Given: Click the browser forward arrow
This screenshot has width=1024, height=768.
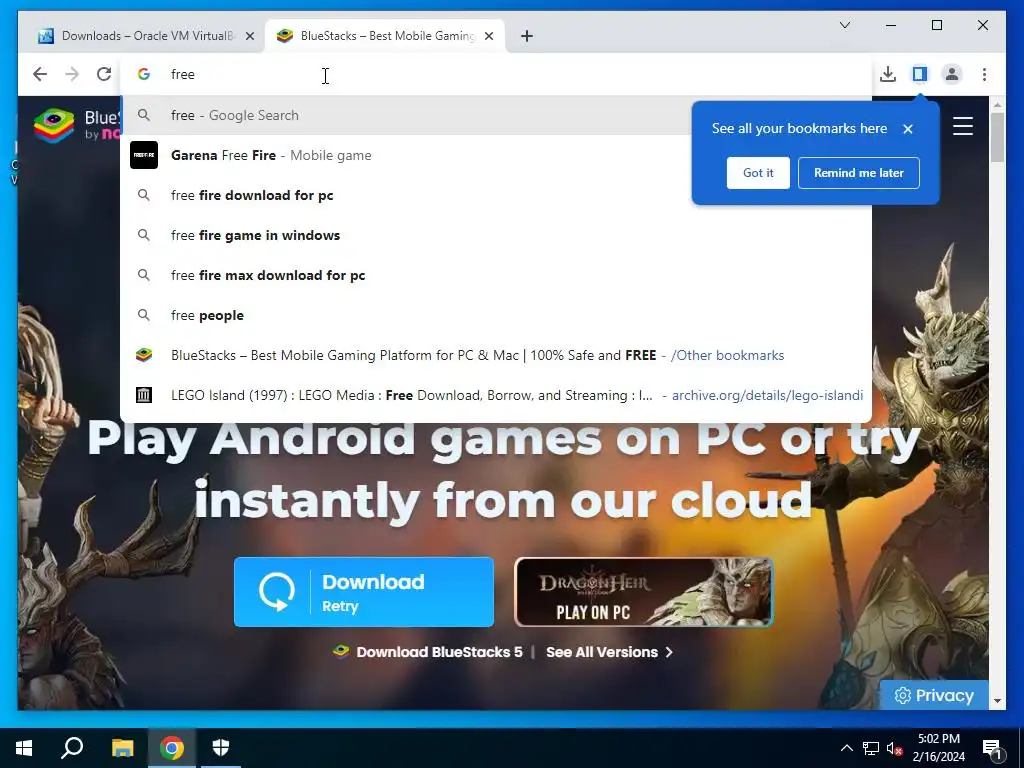Looking at the screenshot, I should [72, 74].
